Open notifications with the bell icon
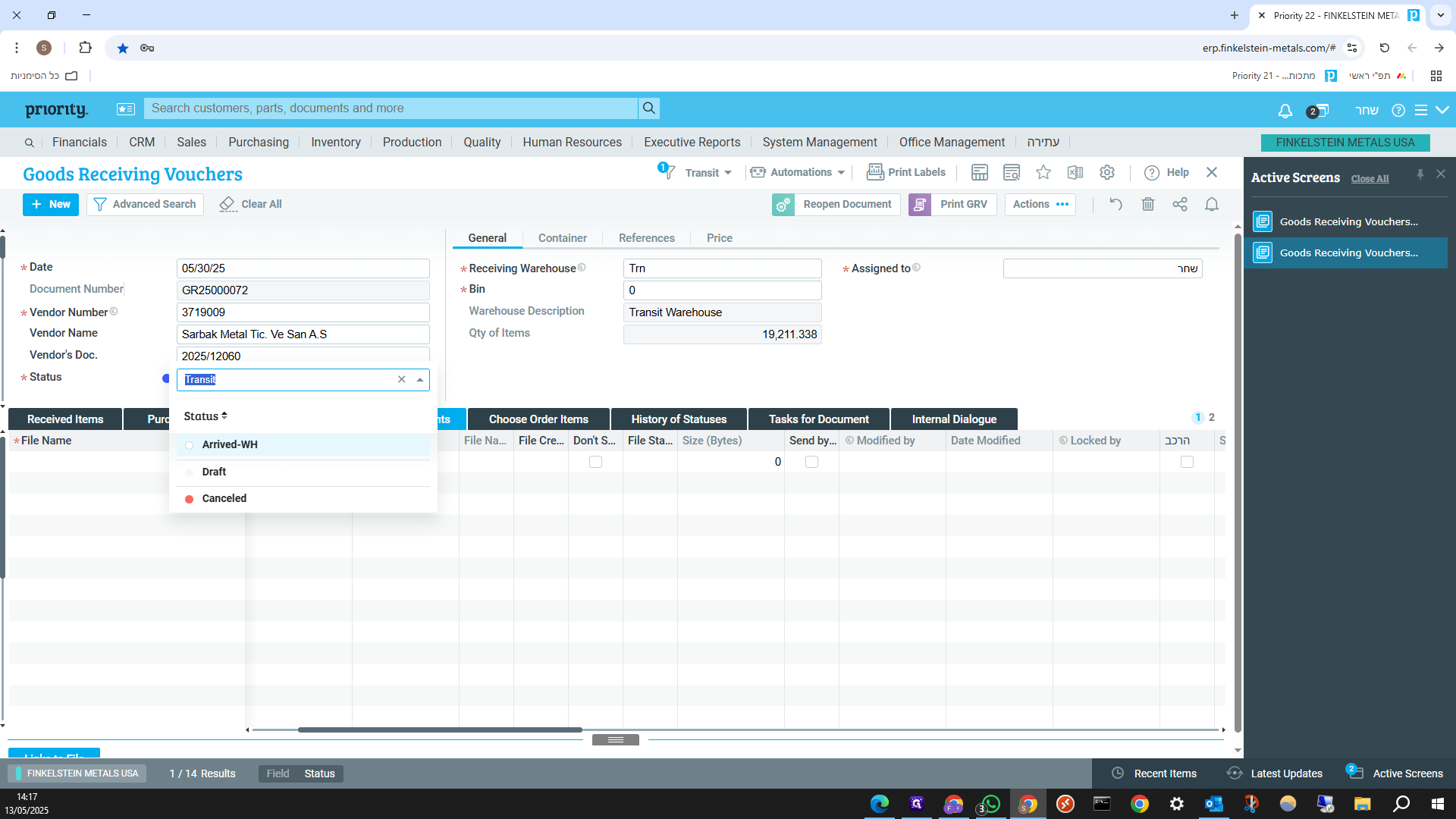Screen dimensions: 1456x819 (1211, 204)
